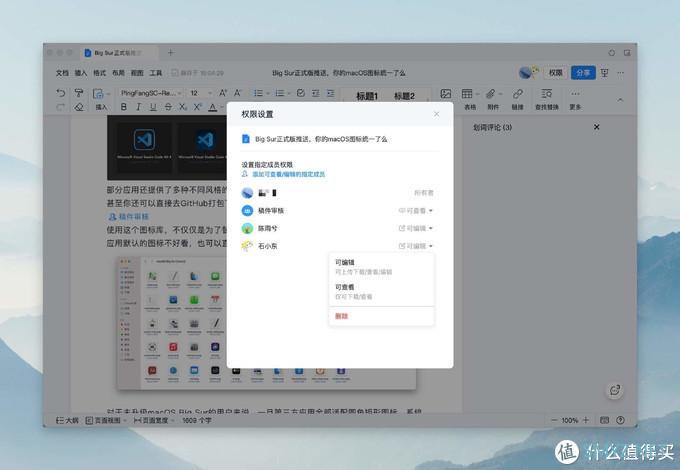The height and width of the screenshot is (470, 680).
Task: Choose 可编辑 in the permission menu
Action: point(382,267)
